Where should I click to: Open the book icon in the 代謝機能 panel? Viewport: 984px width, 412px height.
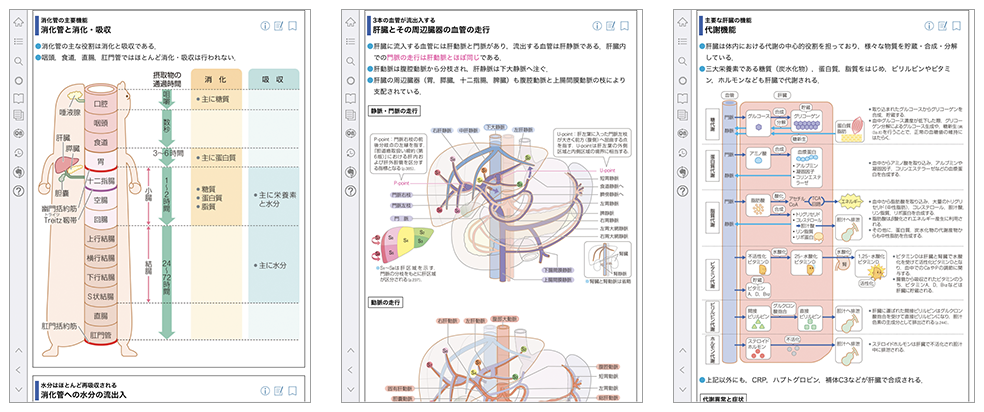683,98
